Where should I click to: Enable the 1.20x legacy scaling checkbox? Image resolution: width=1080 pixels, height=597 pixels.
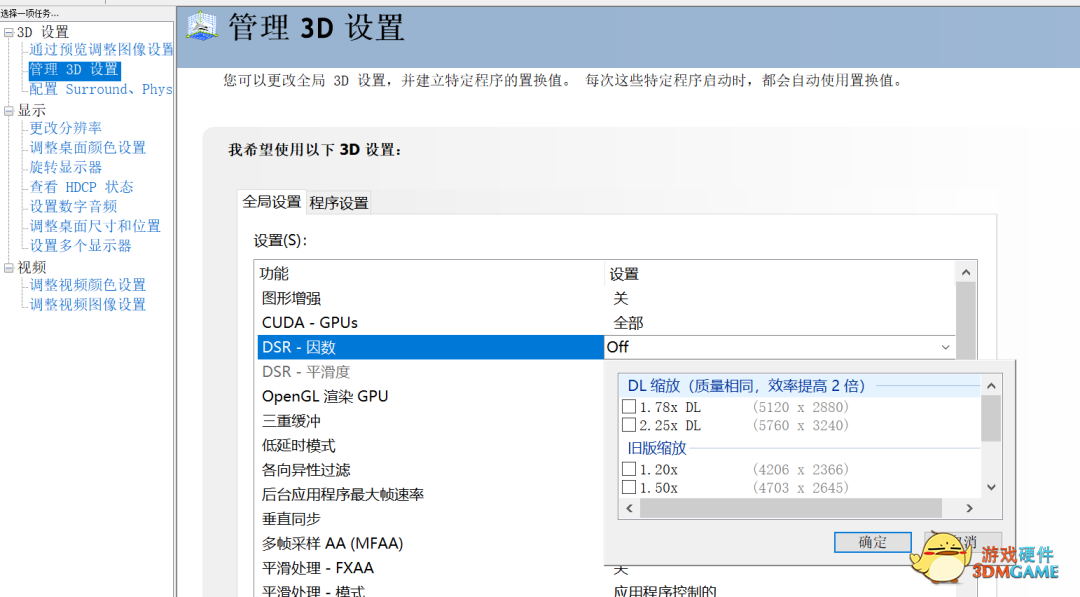point(629,469)
